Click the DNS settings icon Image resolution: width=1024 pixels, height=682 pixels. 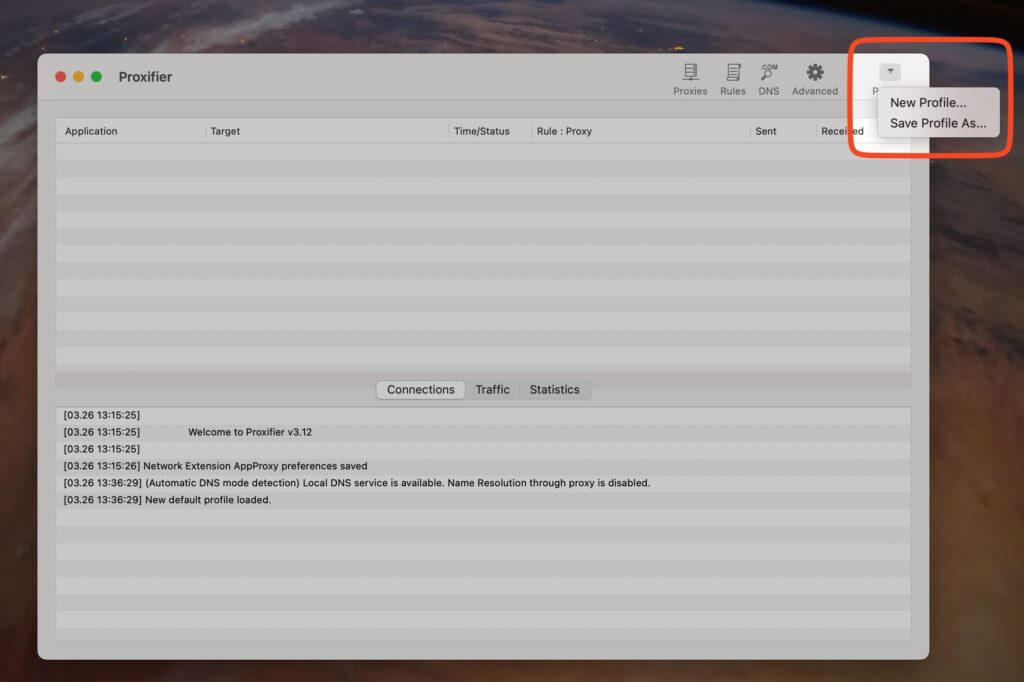[x=768, y=78]
